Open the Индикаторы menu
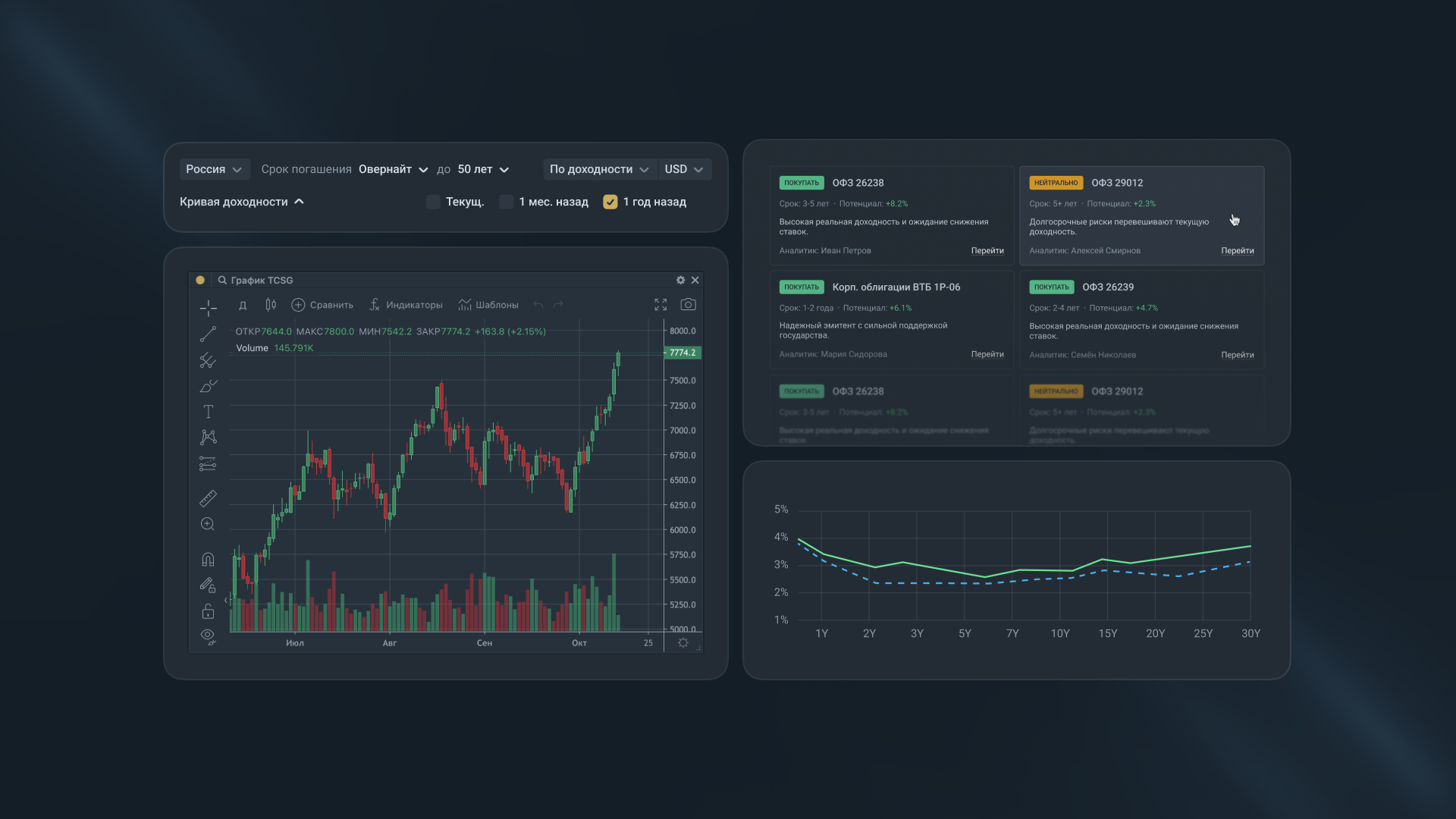The width and height of the screenshot is (1456, 819). (x=406, y=305)
